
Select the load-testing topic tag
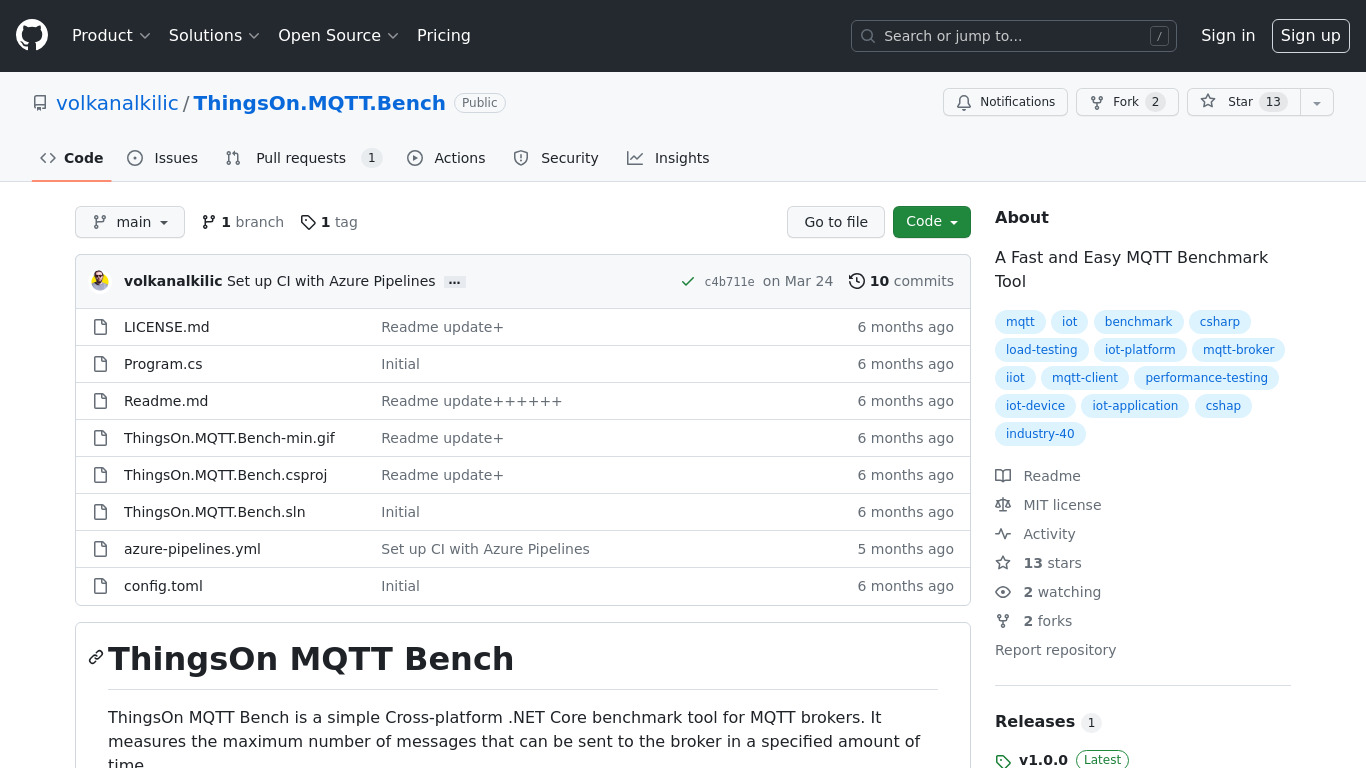pyautogui.click(x=1041, y=350)
